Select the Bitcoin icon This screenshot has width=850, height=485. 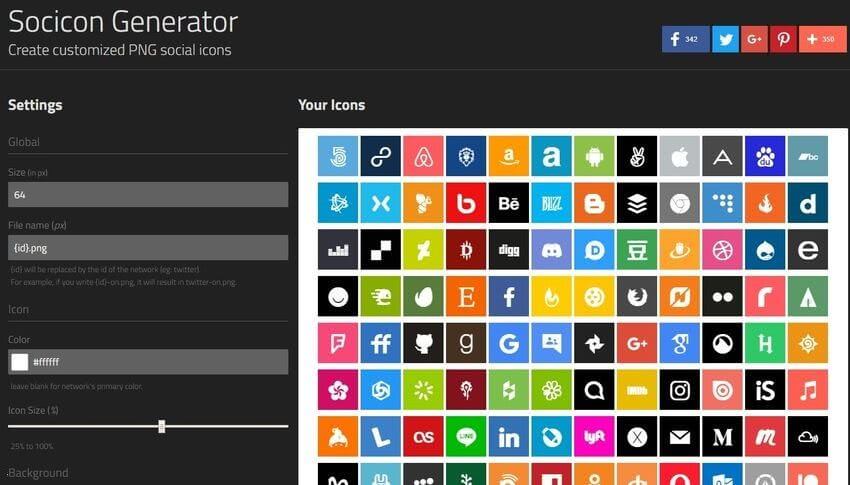[x=466, y=250]
